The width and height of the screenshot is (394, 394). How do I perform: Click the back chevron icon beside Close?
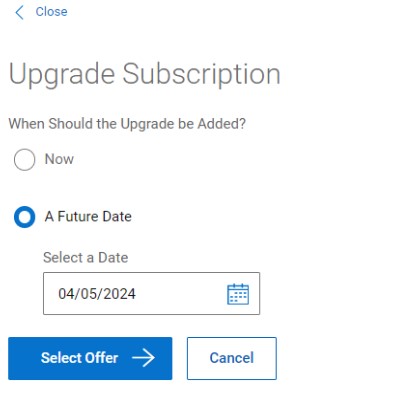click(20, 12)
